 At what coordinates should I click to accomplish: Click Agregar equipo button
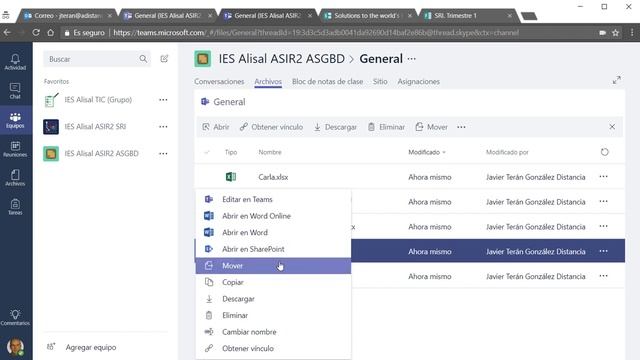tap(82, 347)
